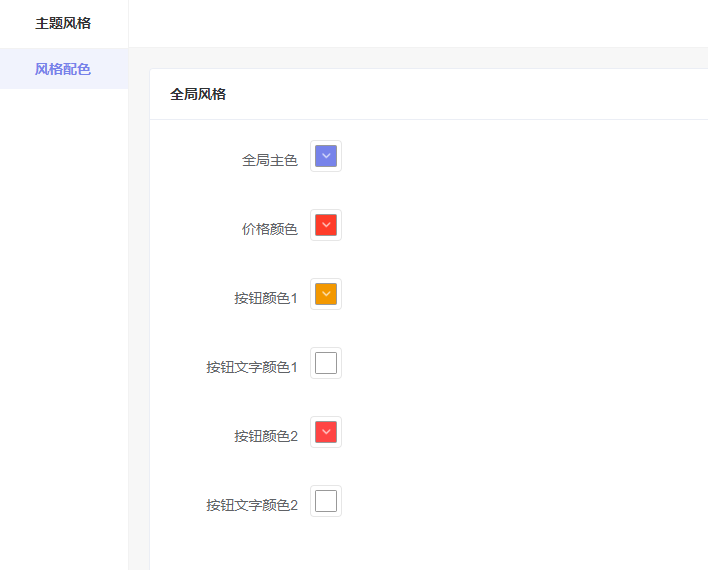Screen dimensions: 708x570
Task: Click the 按钮文字颜色2 field label
Action: [x=252, y=505]
